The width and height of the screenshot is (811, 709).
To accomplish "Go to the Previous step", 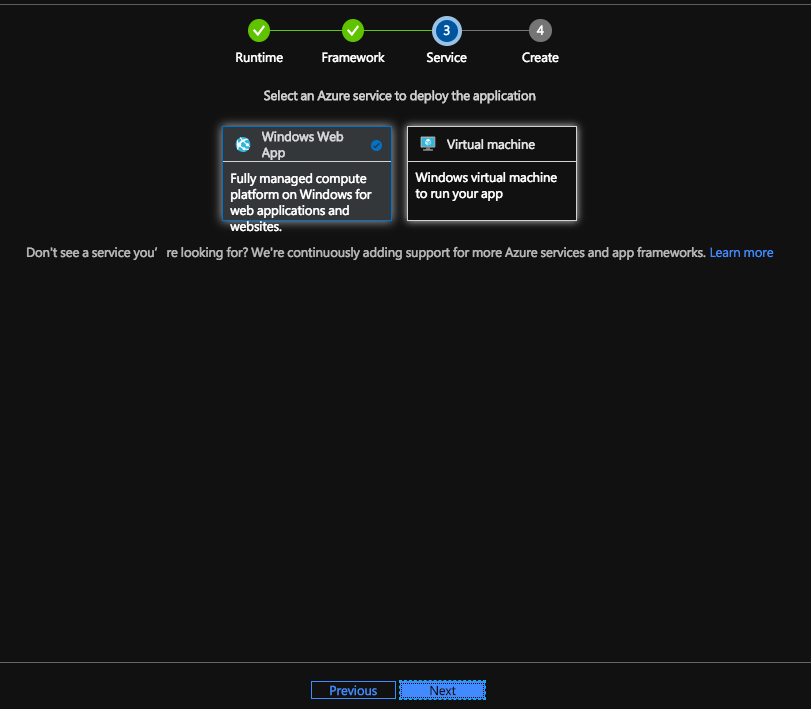I will point(353,690).
